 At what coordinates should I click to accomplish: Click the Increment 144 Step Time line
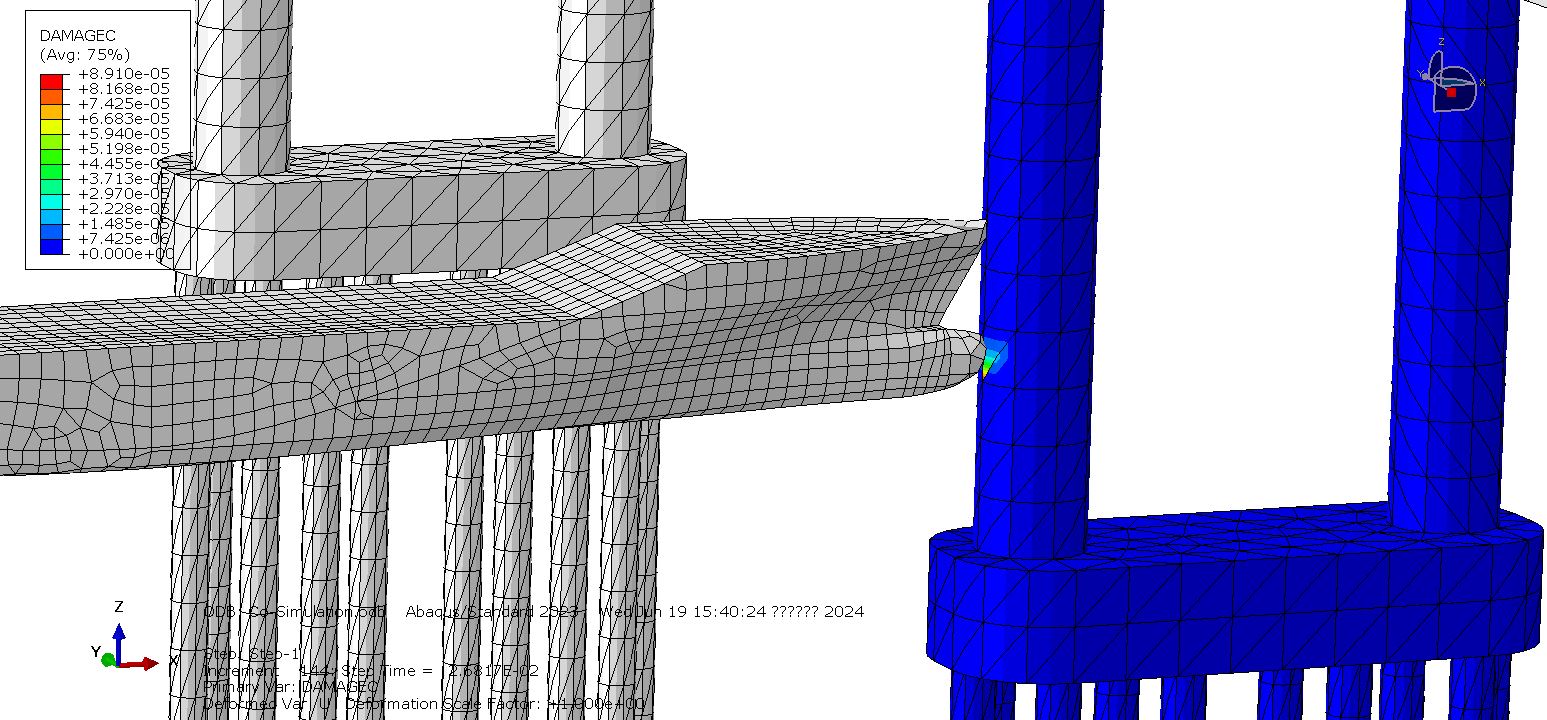coord(371,671)
